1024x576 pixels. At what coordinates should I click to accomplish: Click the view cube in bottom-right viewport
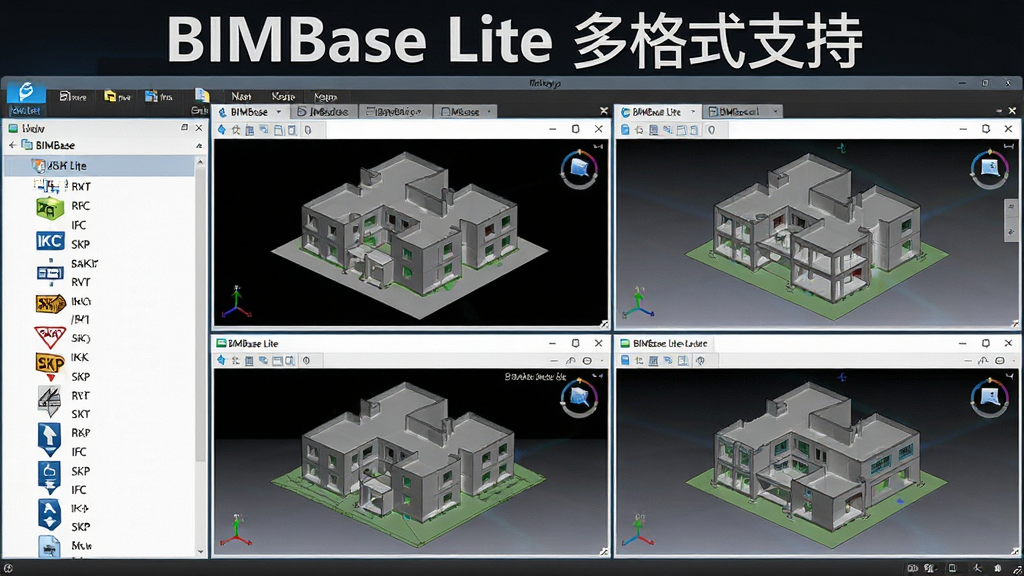pos(989,397)
